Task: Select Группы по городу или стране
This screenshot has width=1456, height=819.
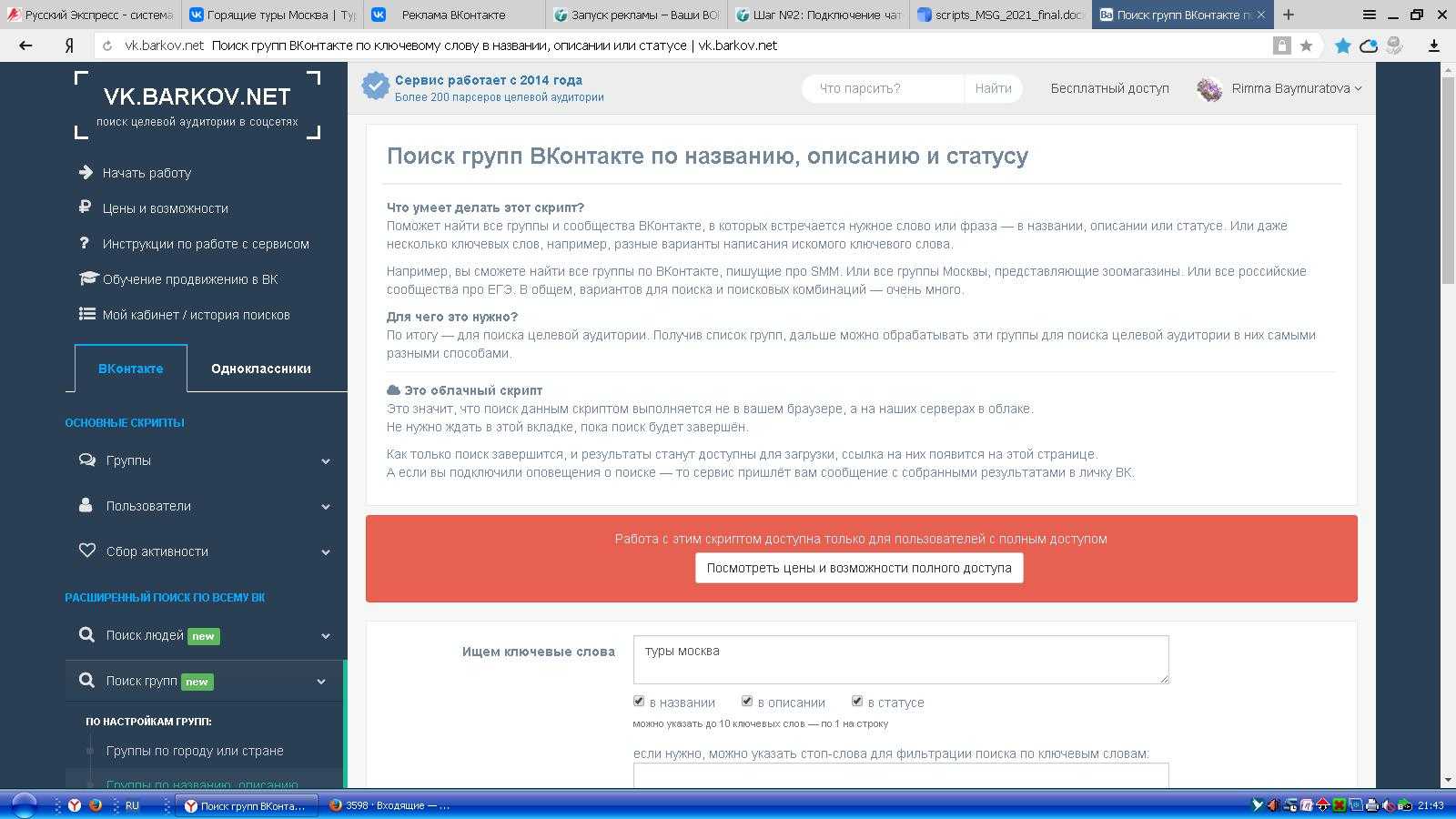Action: [195, 751]
